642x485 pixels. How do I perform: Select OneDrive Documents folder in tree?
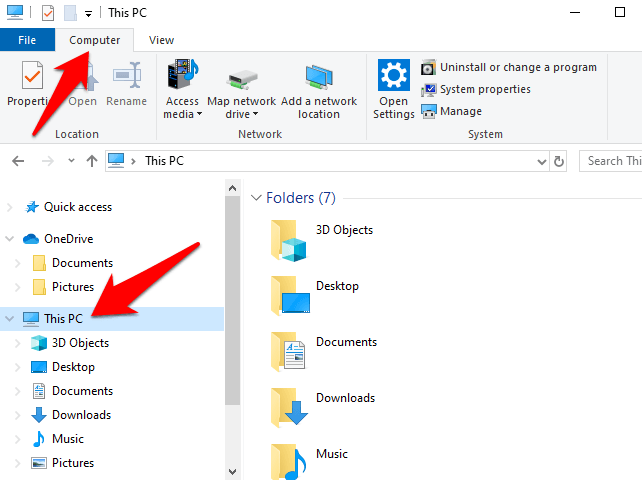click(82, 263)
